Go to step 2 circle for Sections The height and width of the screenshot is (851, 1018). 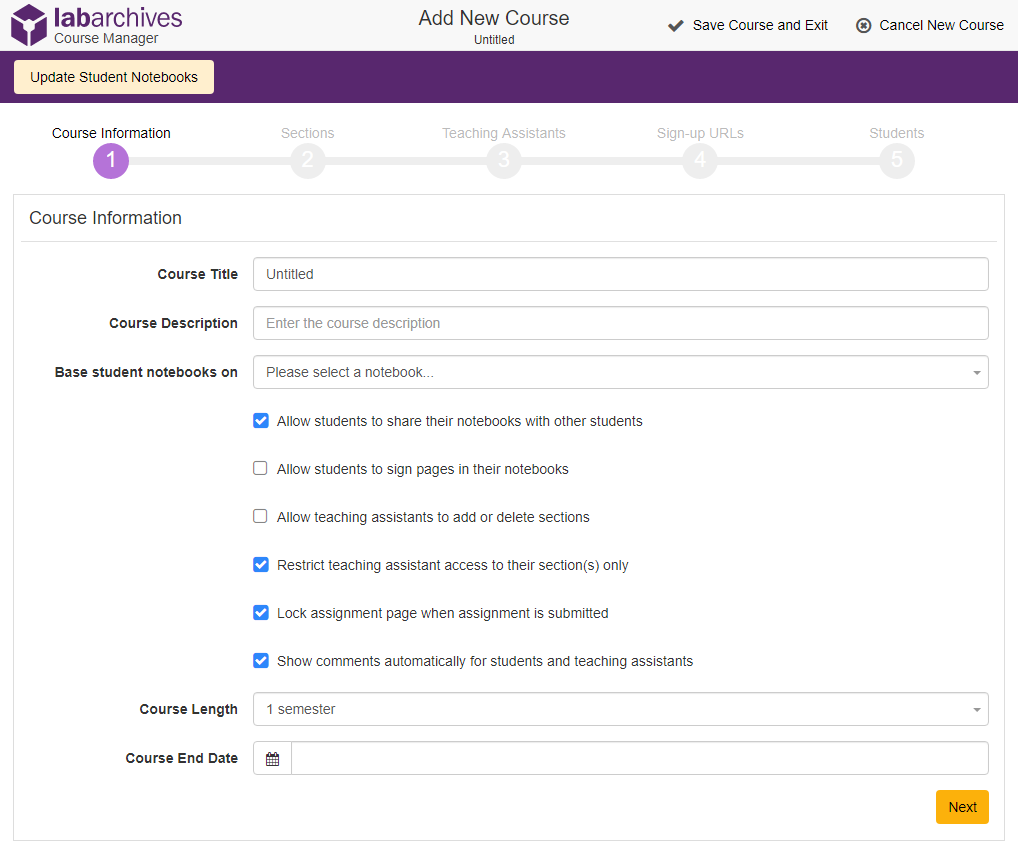click(x=307, y=160)
